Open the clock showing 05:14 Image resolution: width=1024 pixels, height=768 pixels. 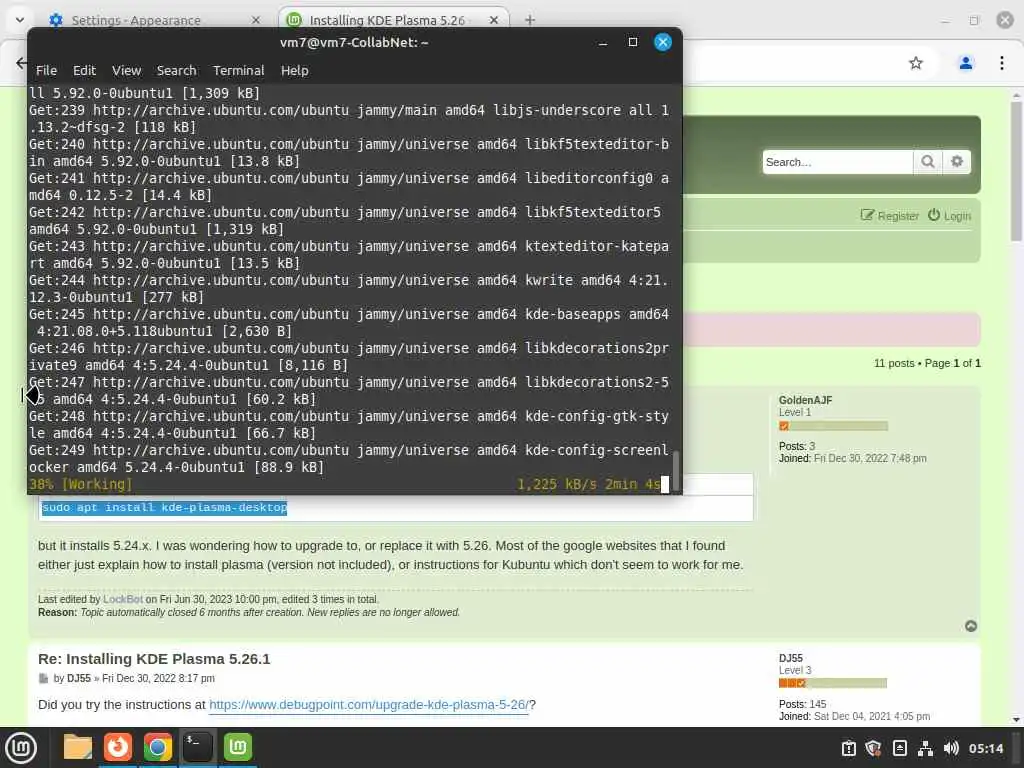coord(985,748)
